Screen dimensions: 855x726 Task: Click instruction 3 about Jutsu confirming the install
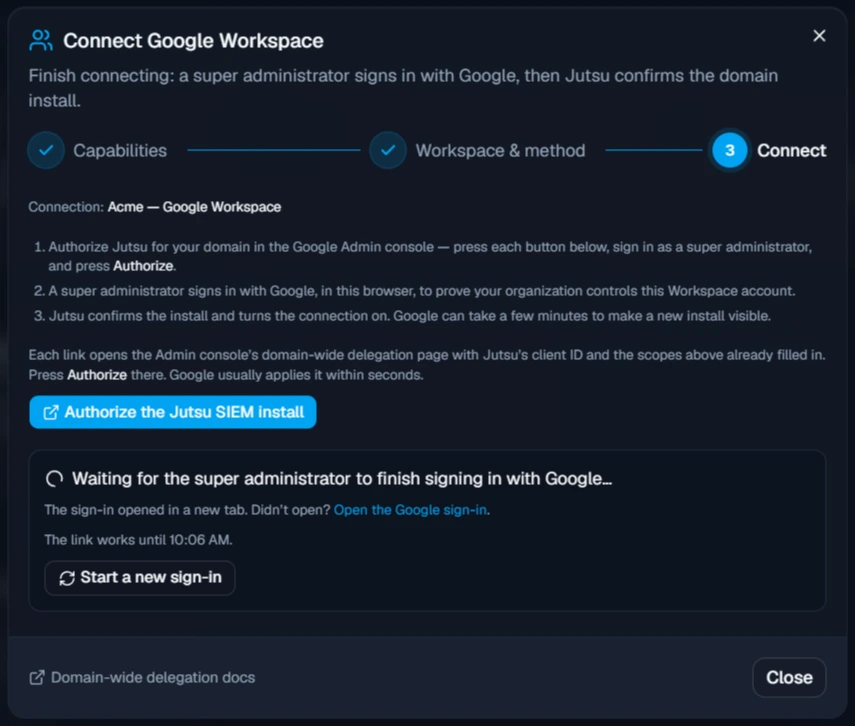(402, 316)
